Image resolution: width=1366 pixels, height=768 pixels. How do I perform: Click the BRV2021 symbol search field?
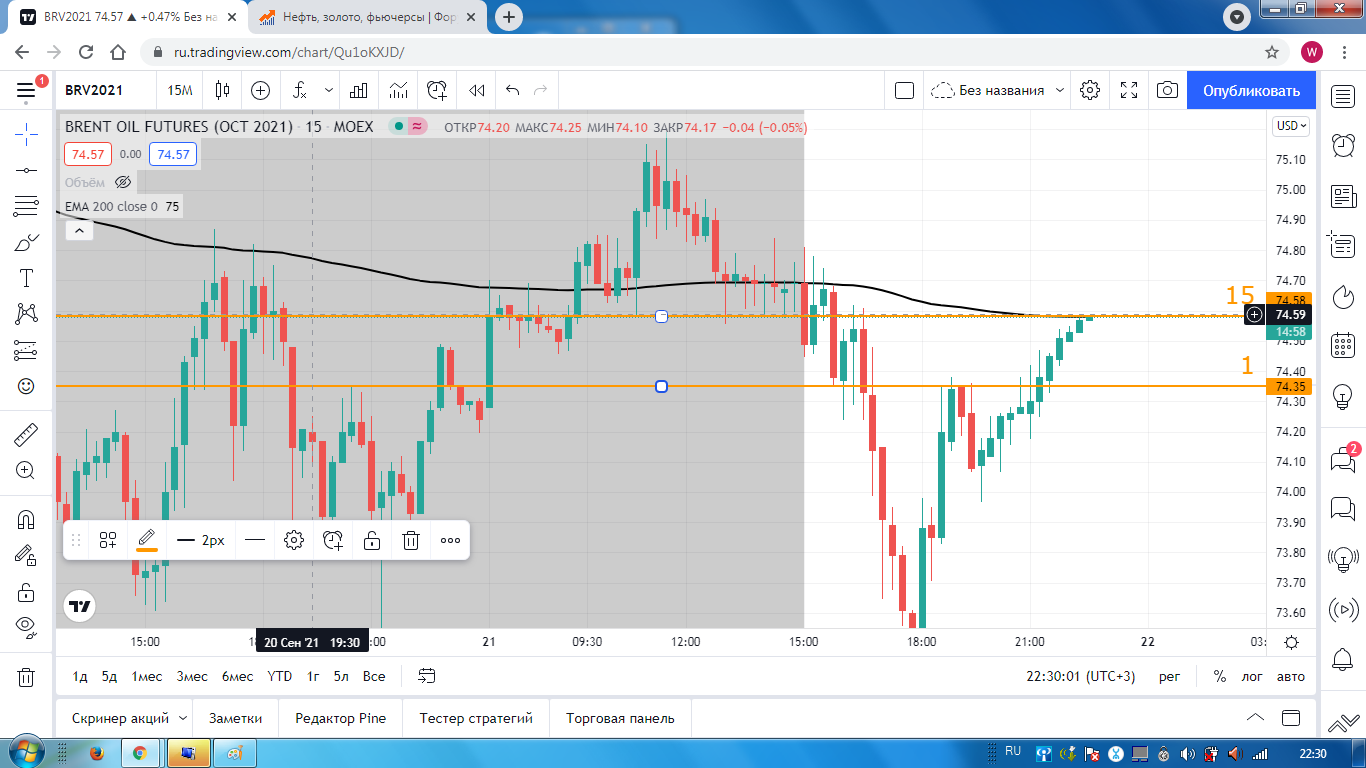pos(95,90)
